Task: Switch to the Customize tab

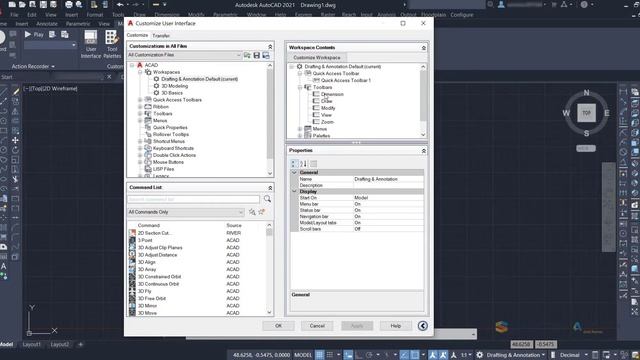Action: click(x=138, y=35)
